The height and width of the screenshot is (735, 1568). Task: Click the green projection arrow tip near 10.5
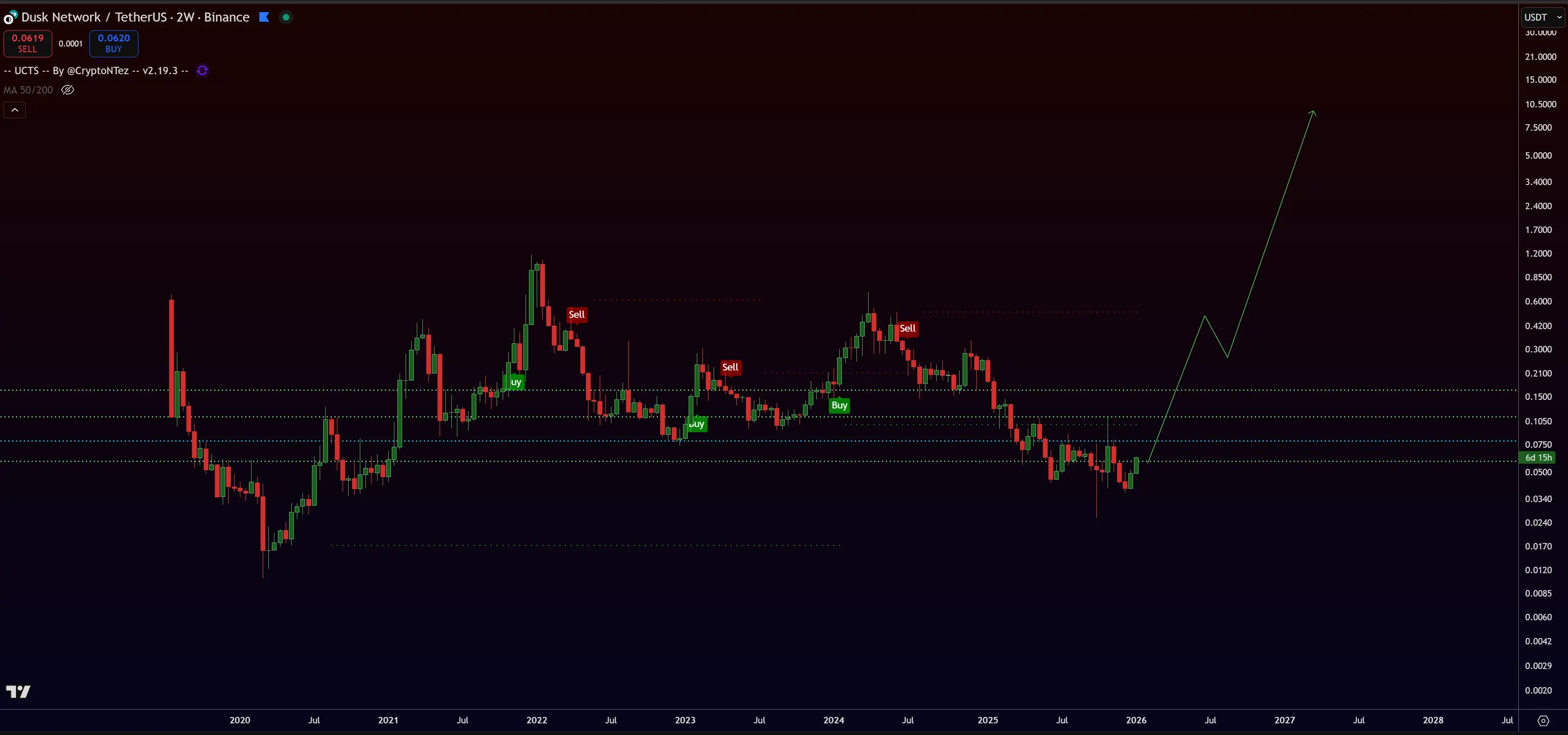coord(1313,112)
